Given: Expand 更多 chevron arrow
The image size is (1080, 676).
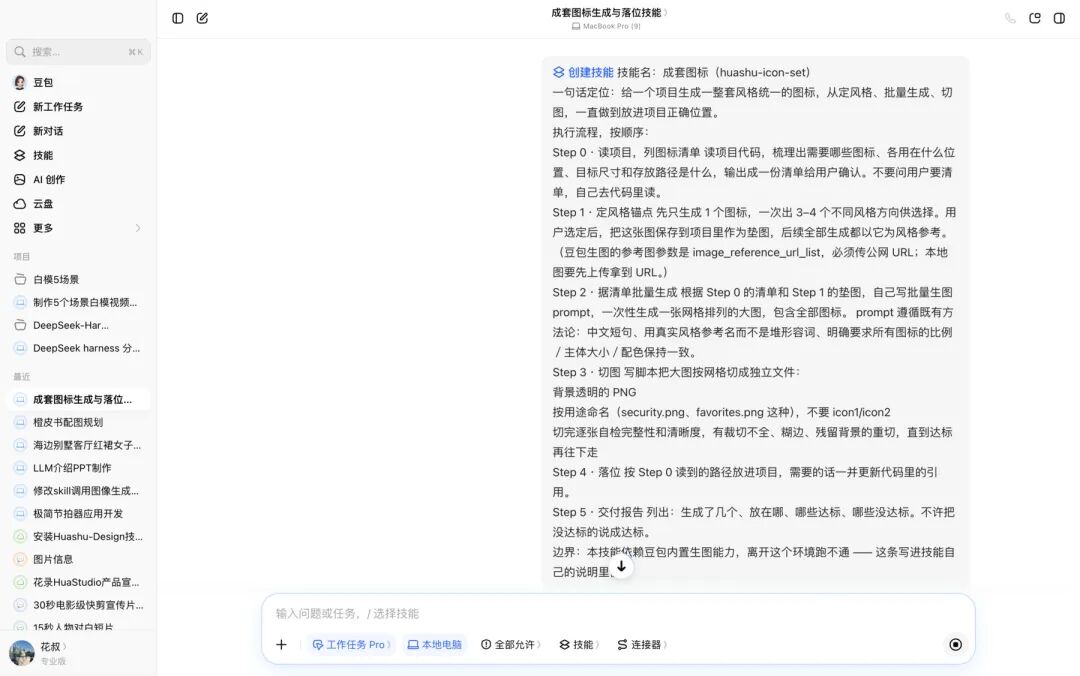Looking at the screenshot, I should (x=138, y=228).
